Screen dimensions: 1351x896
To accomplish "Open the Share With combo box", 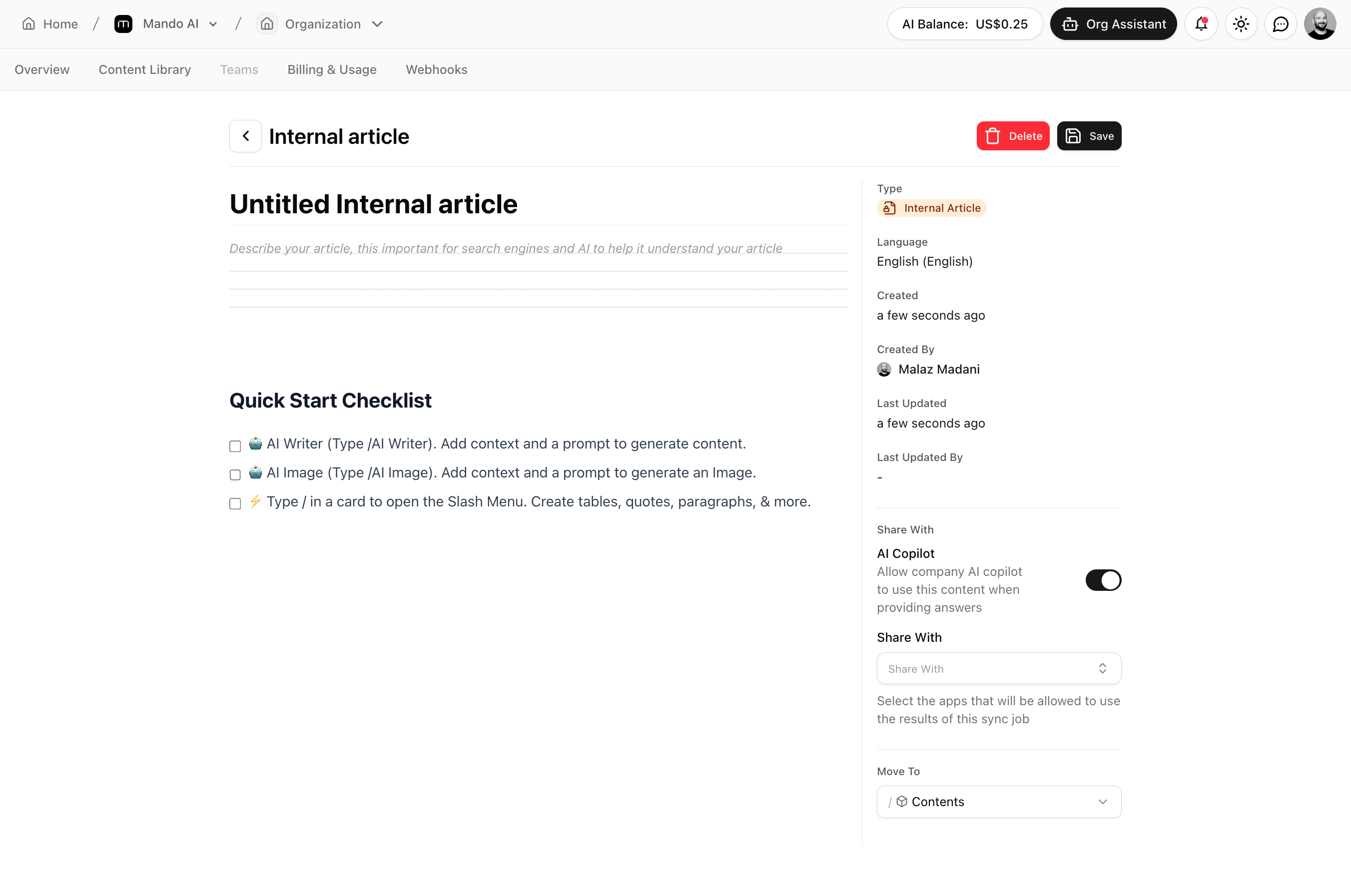I will (x=998, y=669).
